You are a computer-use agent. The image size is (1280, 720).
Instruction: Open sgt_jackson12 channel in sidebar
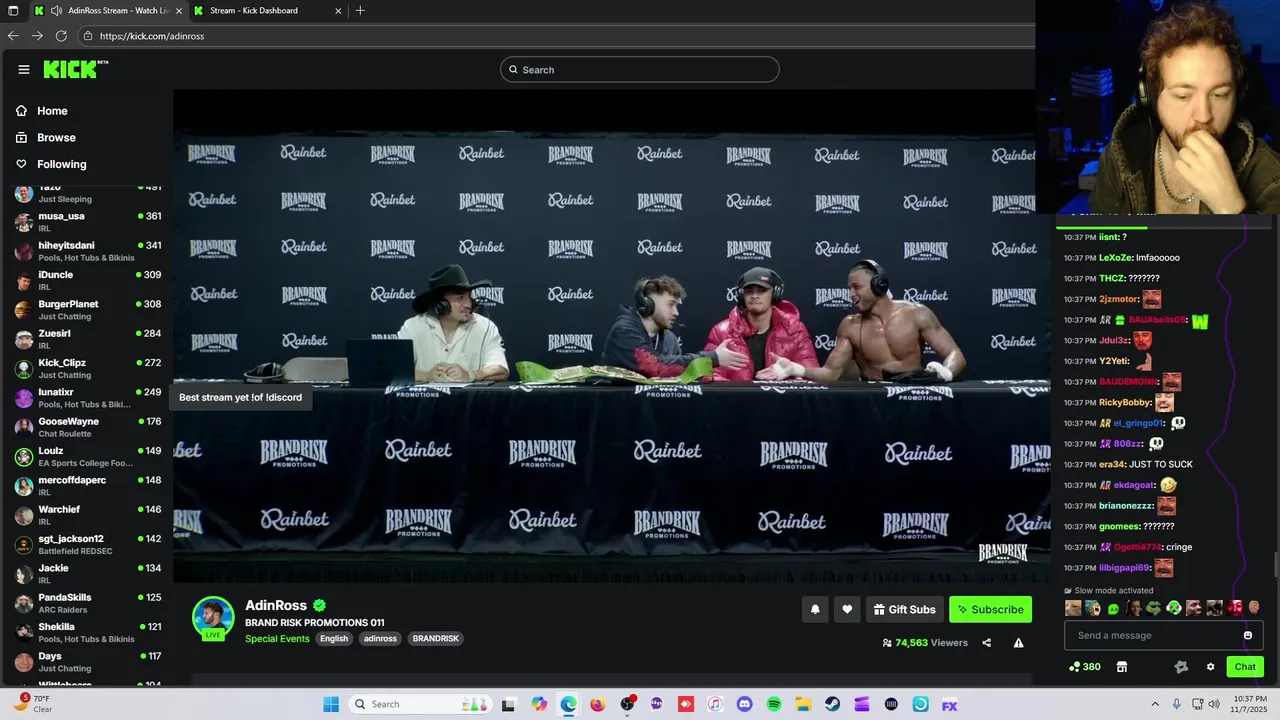(x=88, y=544)
